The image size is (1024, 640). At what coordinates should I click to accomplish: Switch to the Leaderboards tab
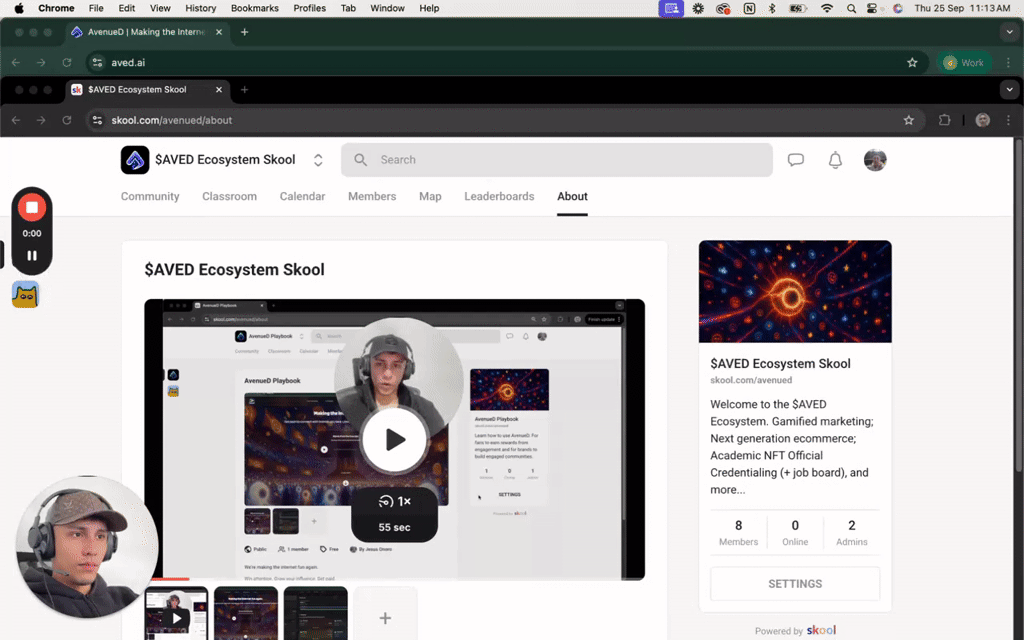pos(499,197)
